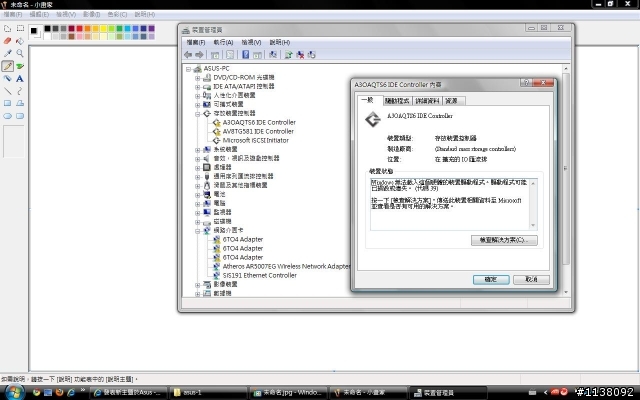
Task: Select the Magnifier tool in Paint
Action: pos(20,53)
